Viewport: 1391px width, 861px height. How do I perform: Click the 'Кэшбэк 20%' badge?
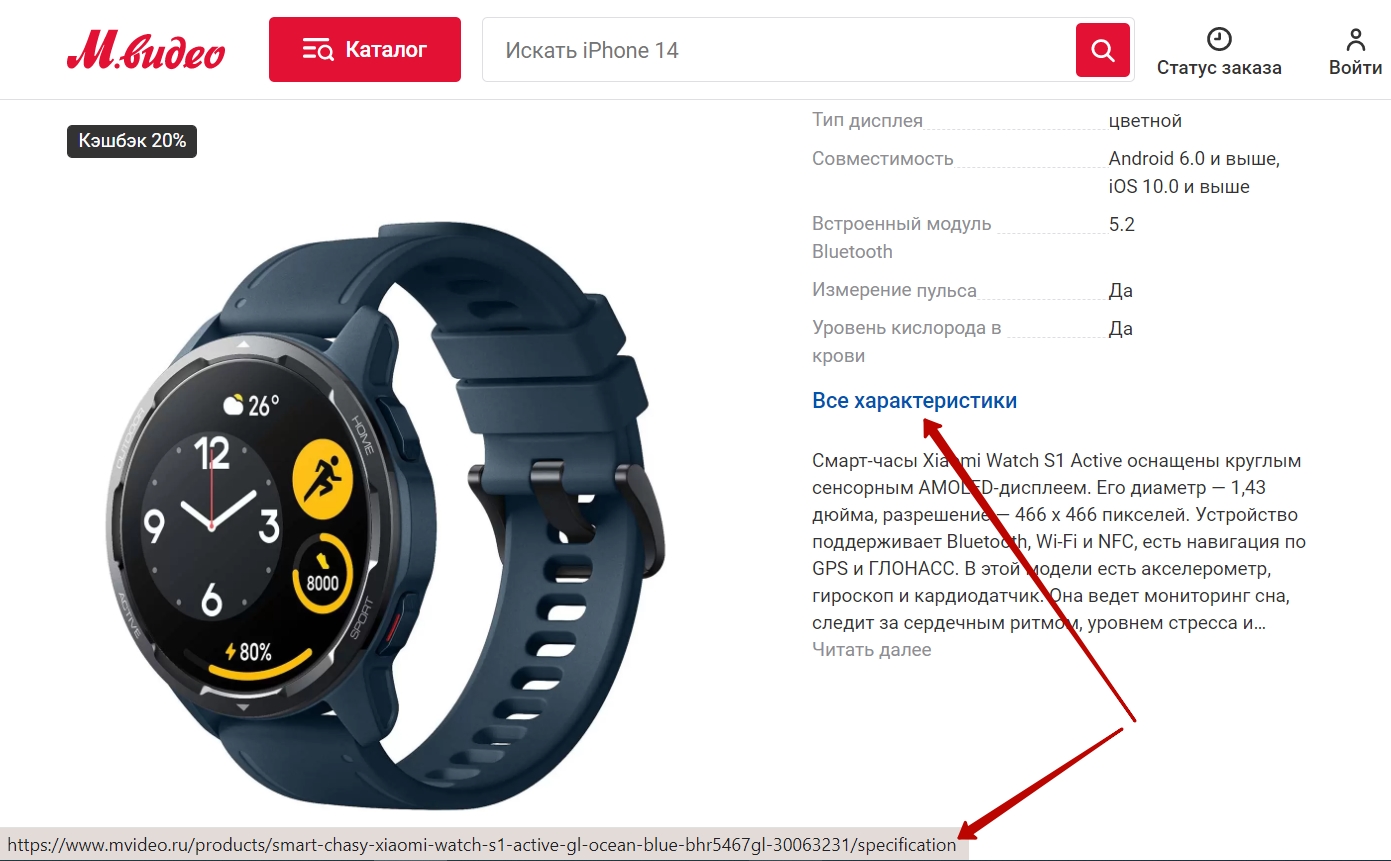point(132,141)
